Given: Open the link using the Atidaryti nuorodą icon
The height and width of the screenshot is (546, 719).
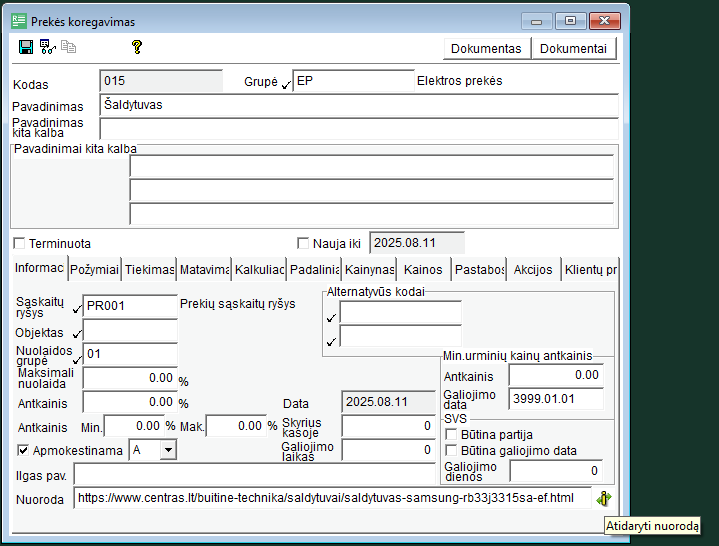Looking at the screenshot, I should coord(604,498).
